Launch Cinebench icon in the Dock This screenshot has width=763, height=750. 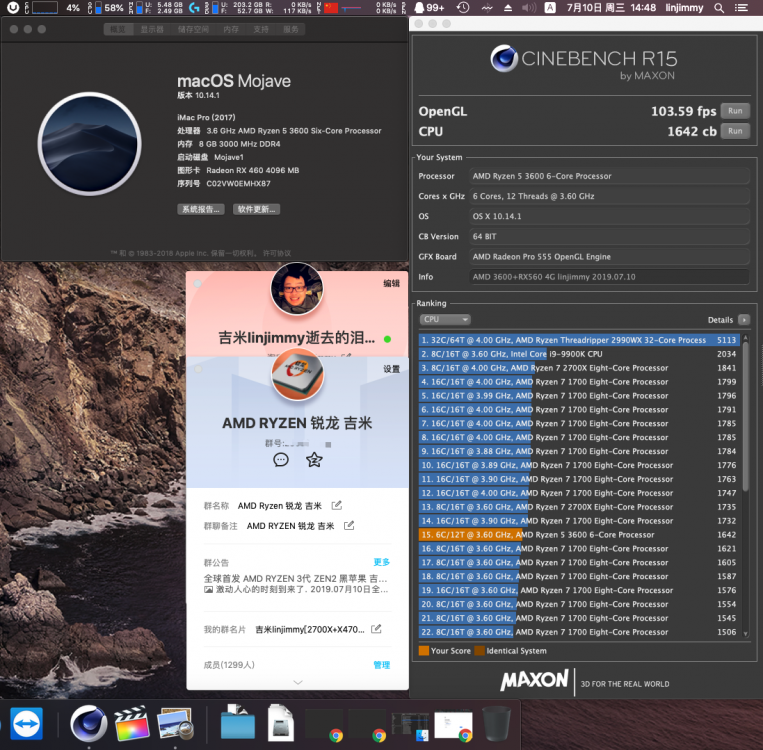(89, 724)
